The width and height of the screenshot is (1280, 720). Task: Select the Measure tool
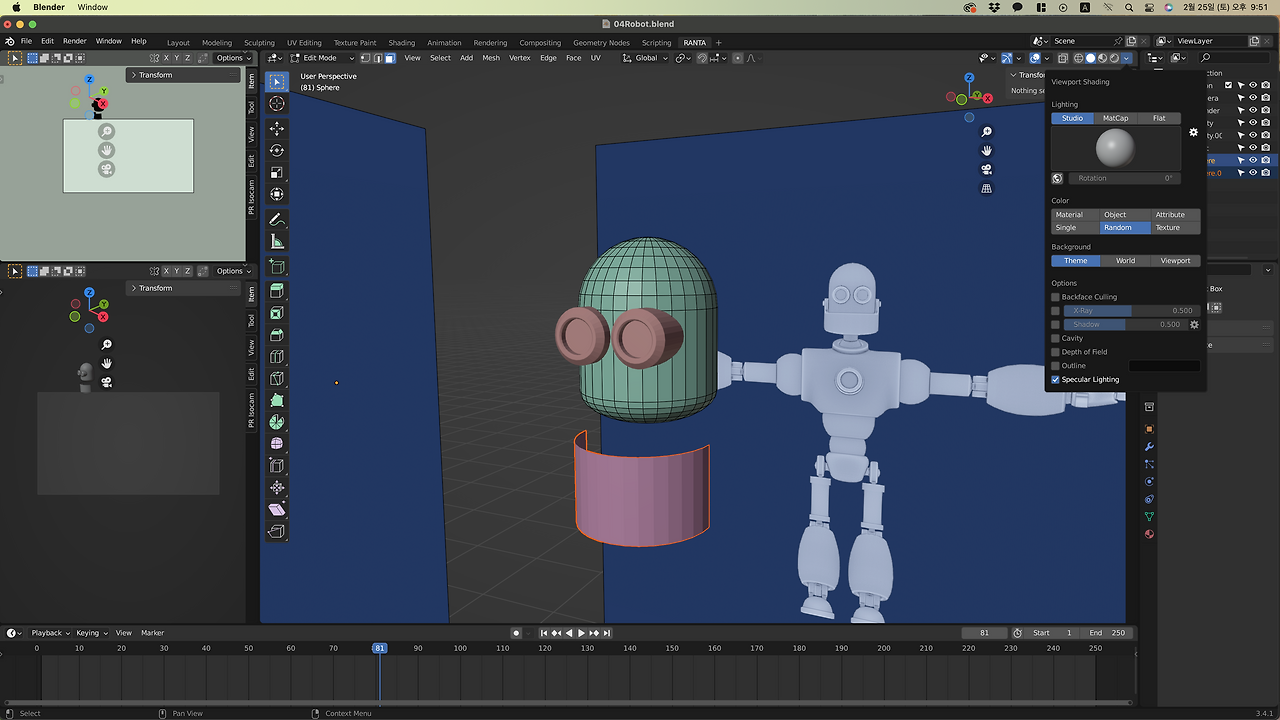click(x=277, y=241)
